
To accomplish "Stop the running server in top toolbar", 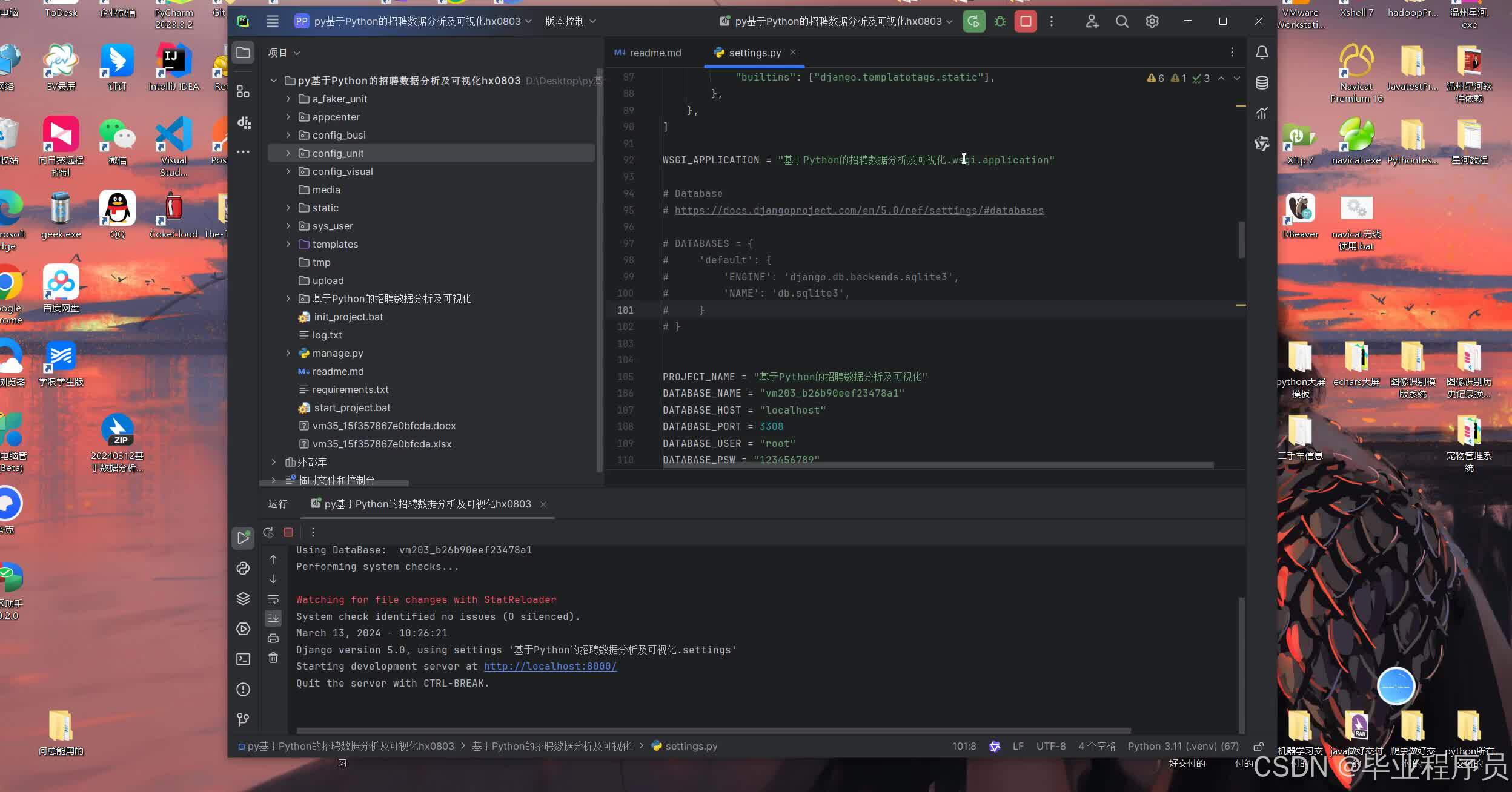I will [x=1026, y=21].
